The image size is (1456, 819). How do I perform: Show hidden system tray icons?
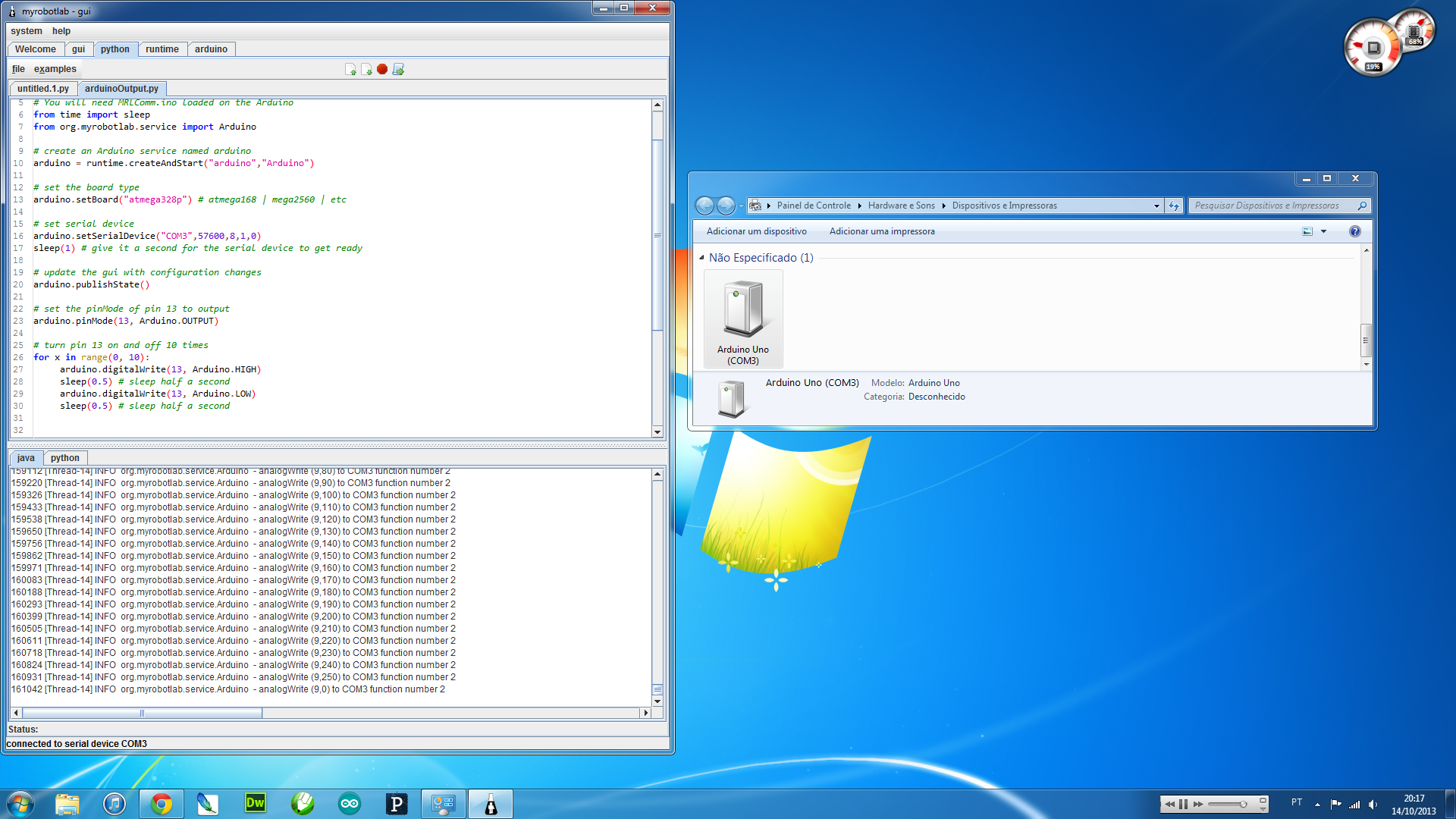tap(1317, 804)
